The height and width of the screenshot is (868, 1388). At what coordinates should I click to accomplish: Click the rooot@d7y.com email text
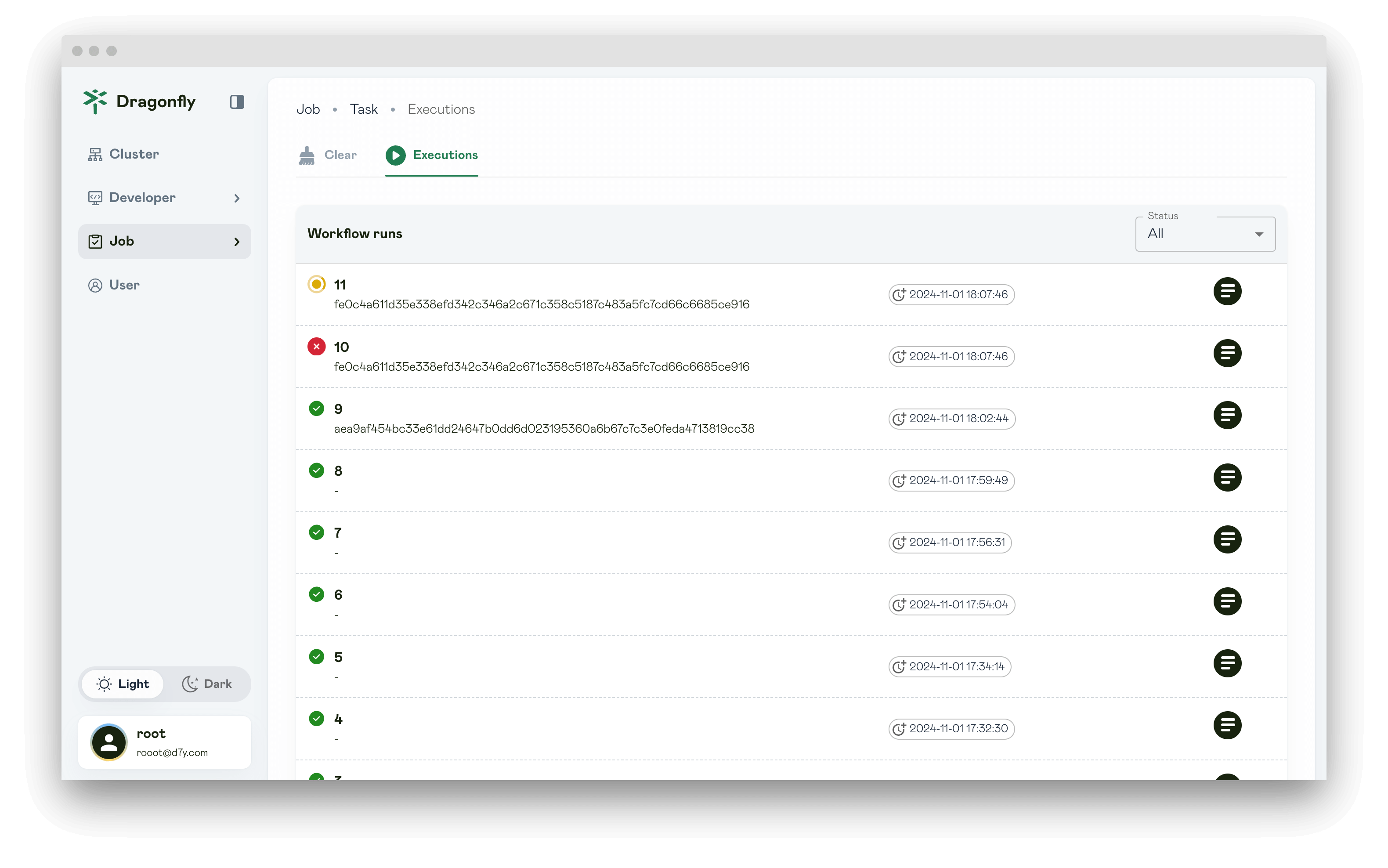172,752
